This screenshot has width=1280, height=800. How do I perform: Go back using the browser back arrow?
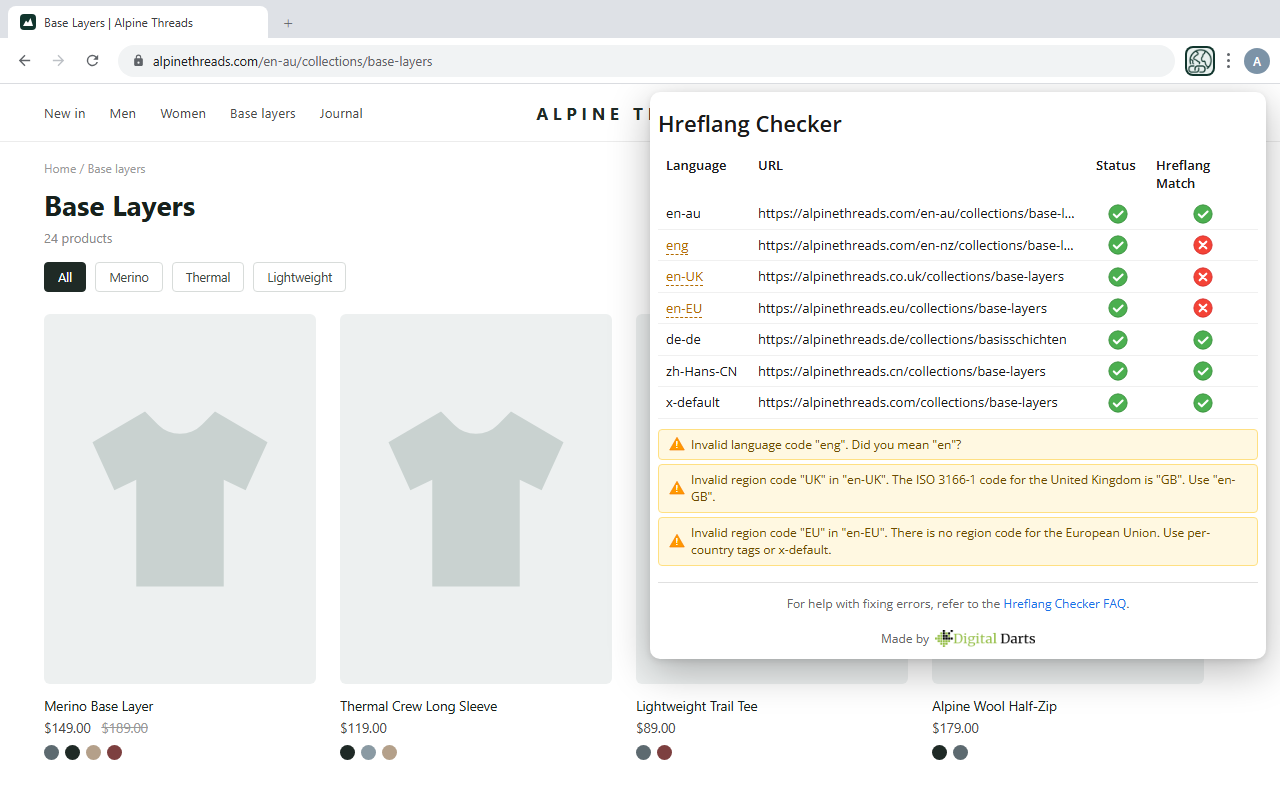pyautogui.click(x=25, y=61)
